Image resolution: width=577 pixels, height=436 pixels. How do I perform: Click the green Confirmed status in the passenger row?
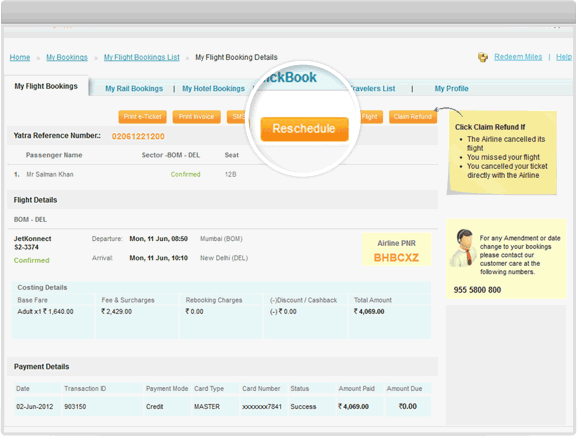(x=185, y=174)
